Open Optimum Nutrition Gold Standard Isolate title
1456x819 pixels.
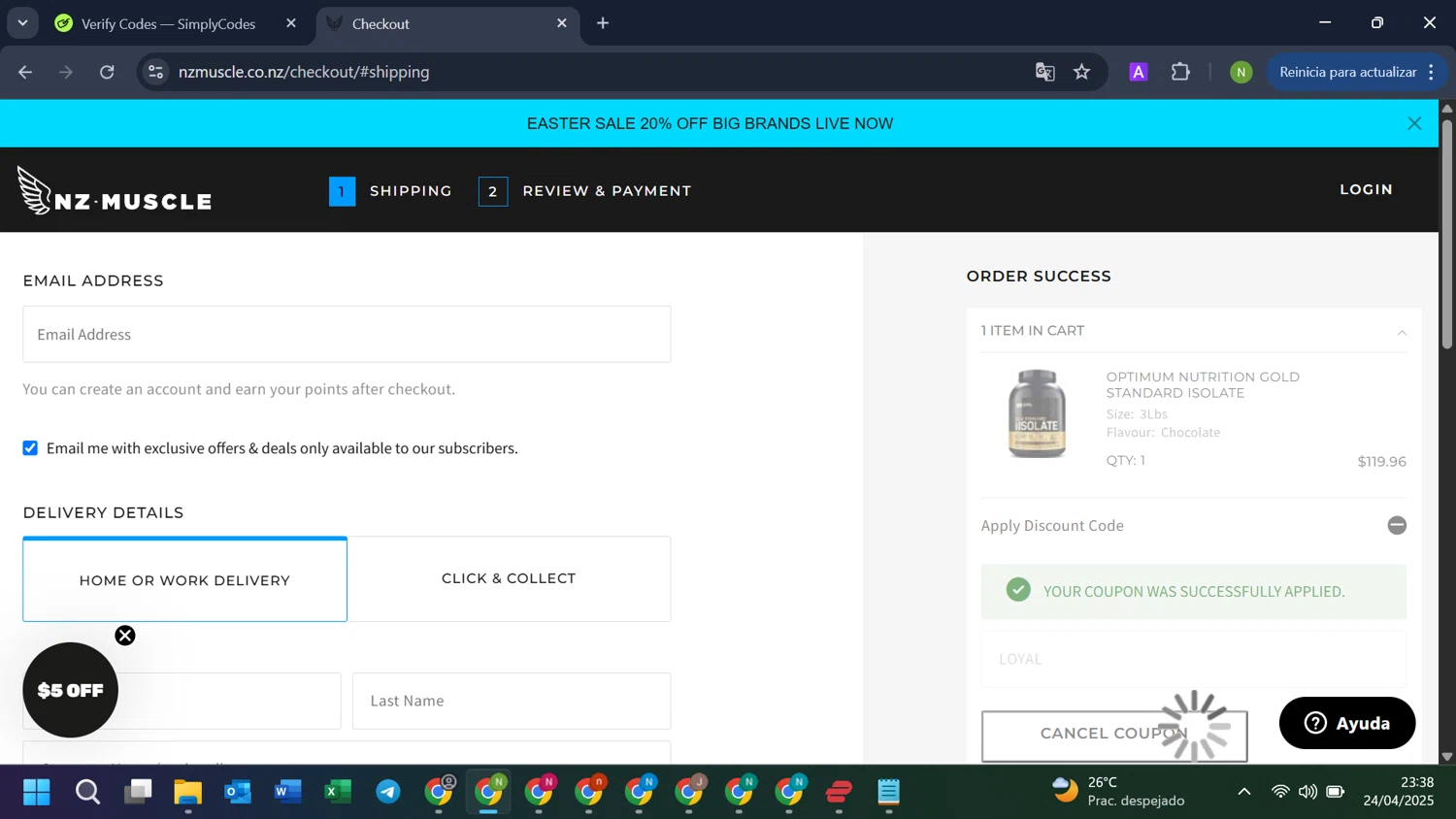click(x=1203, y=384)
